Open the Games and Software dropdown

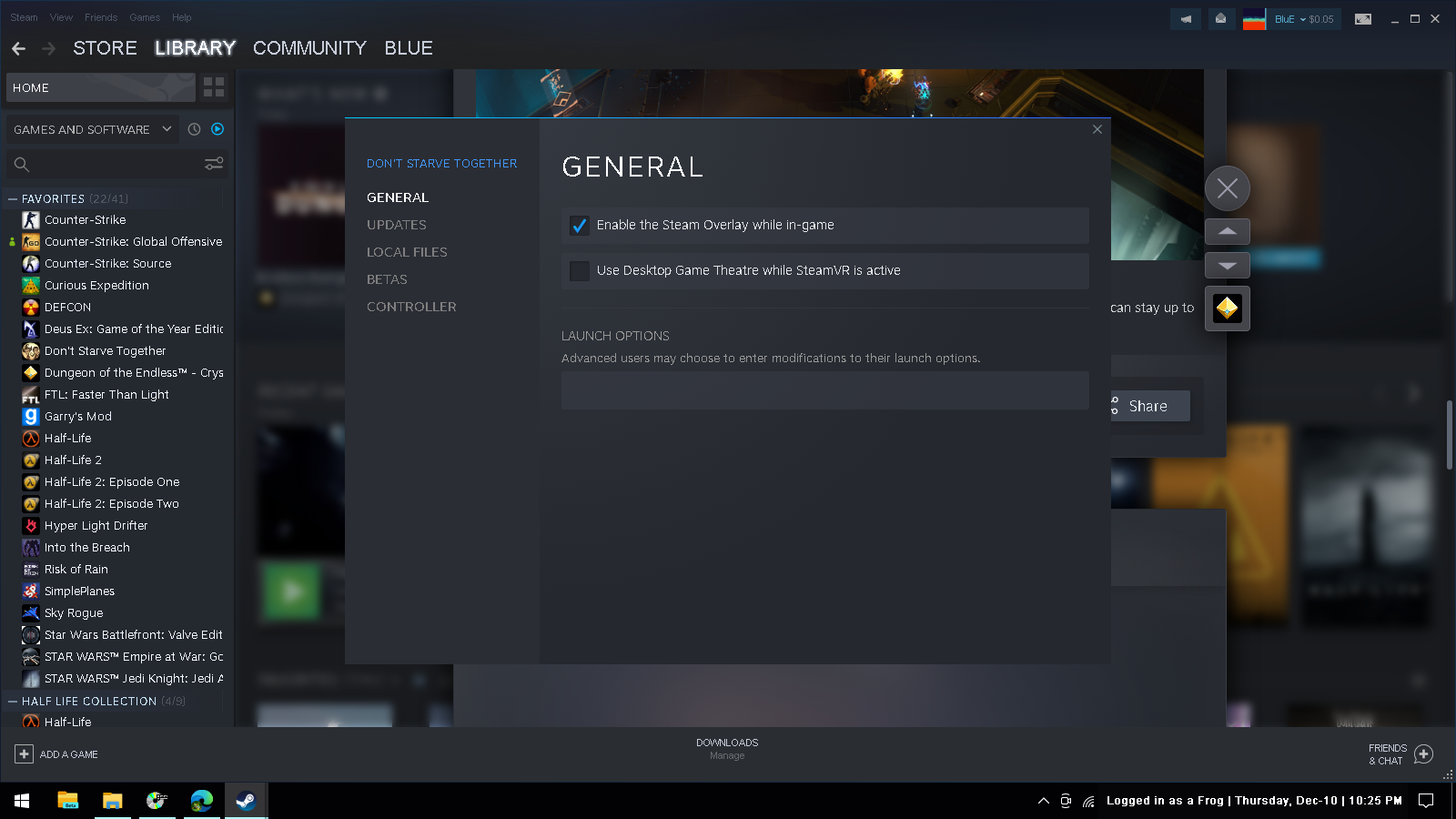pos(92,129)
